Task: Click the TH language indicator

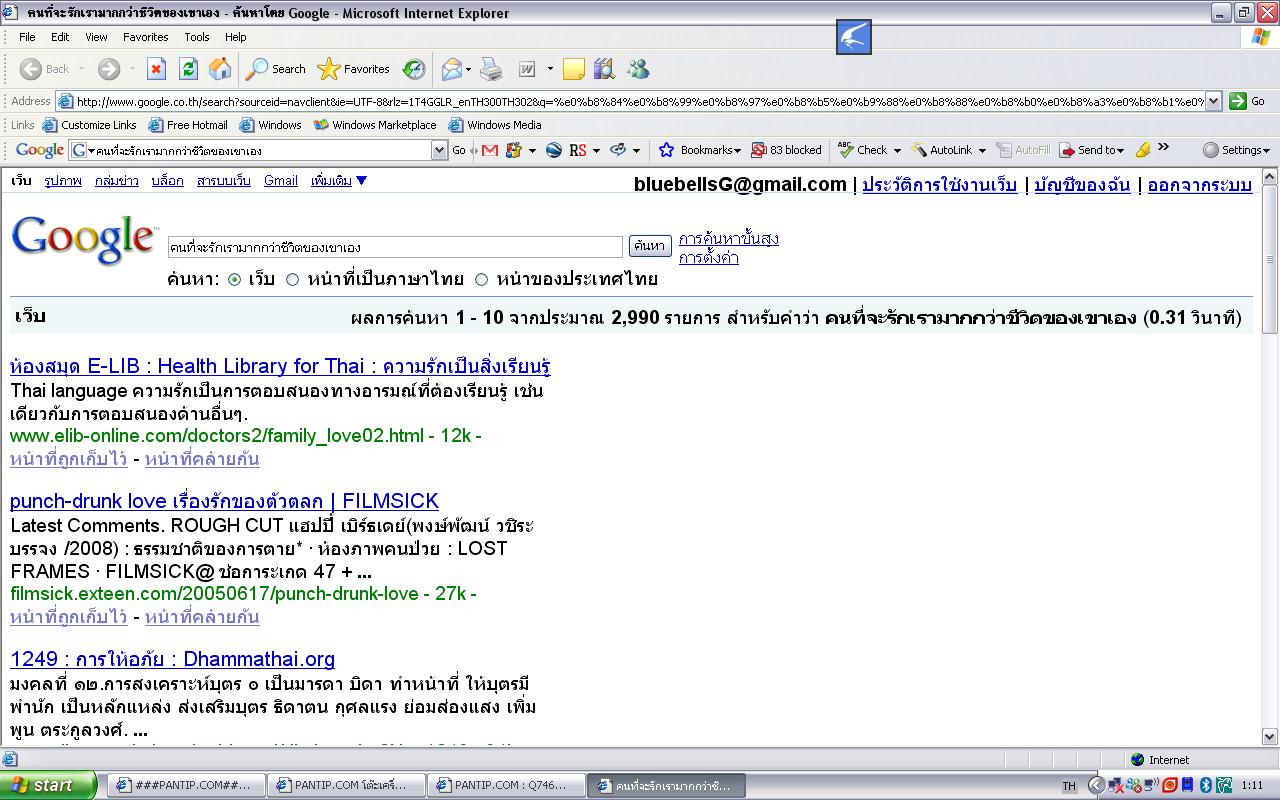Action: (x=1069, y=786)
